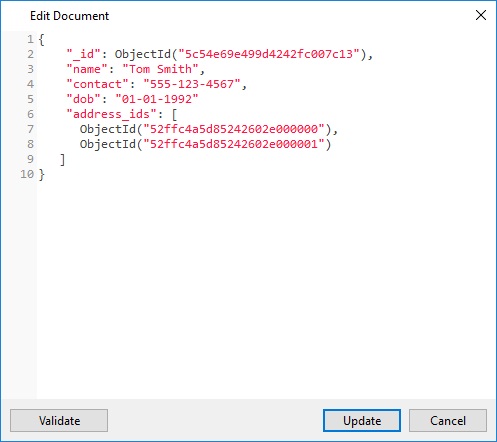Click the "name" key on line 3
The height and width of the screenshot is (442, 497).
(87, 69)
